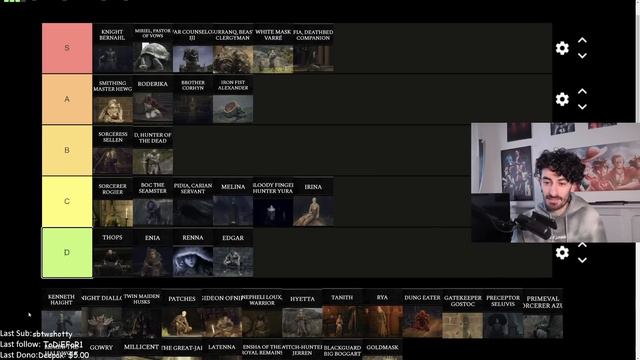Screen dimensions: 640x360
Task: Pick Gideon Ofnir from unranked pool
Action: coord(222,313)
